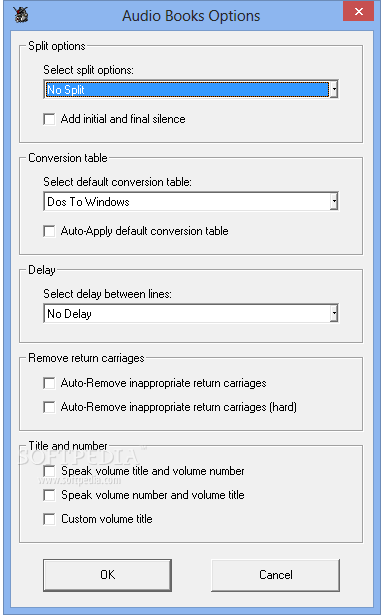Check Speak volume title and volume number

coord(49,471)
